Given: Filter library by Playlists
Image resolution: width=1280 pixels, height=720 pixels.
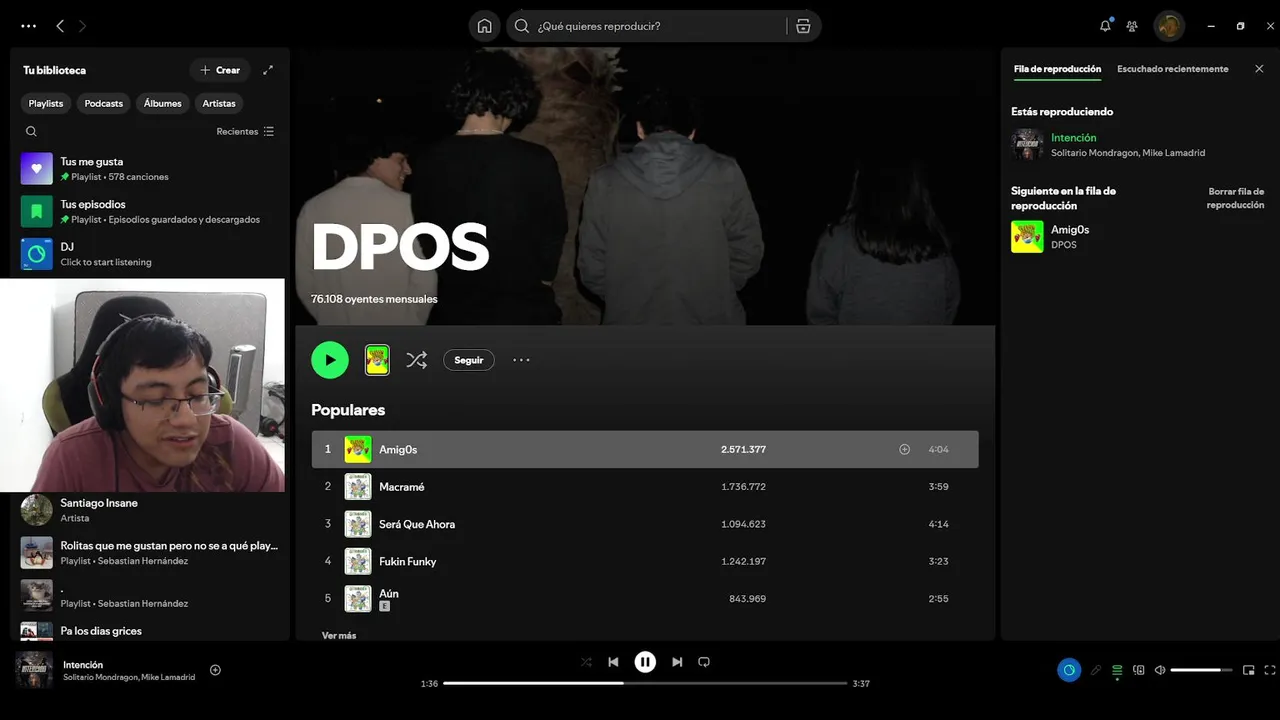Looking at the screenshot, I should coord(46,103).
